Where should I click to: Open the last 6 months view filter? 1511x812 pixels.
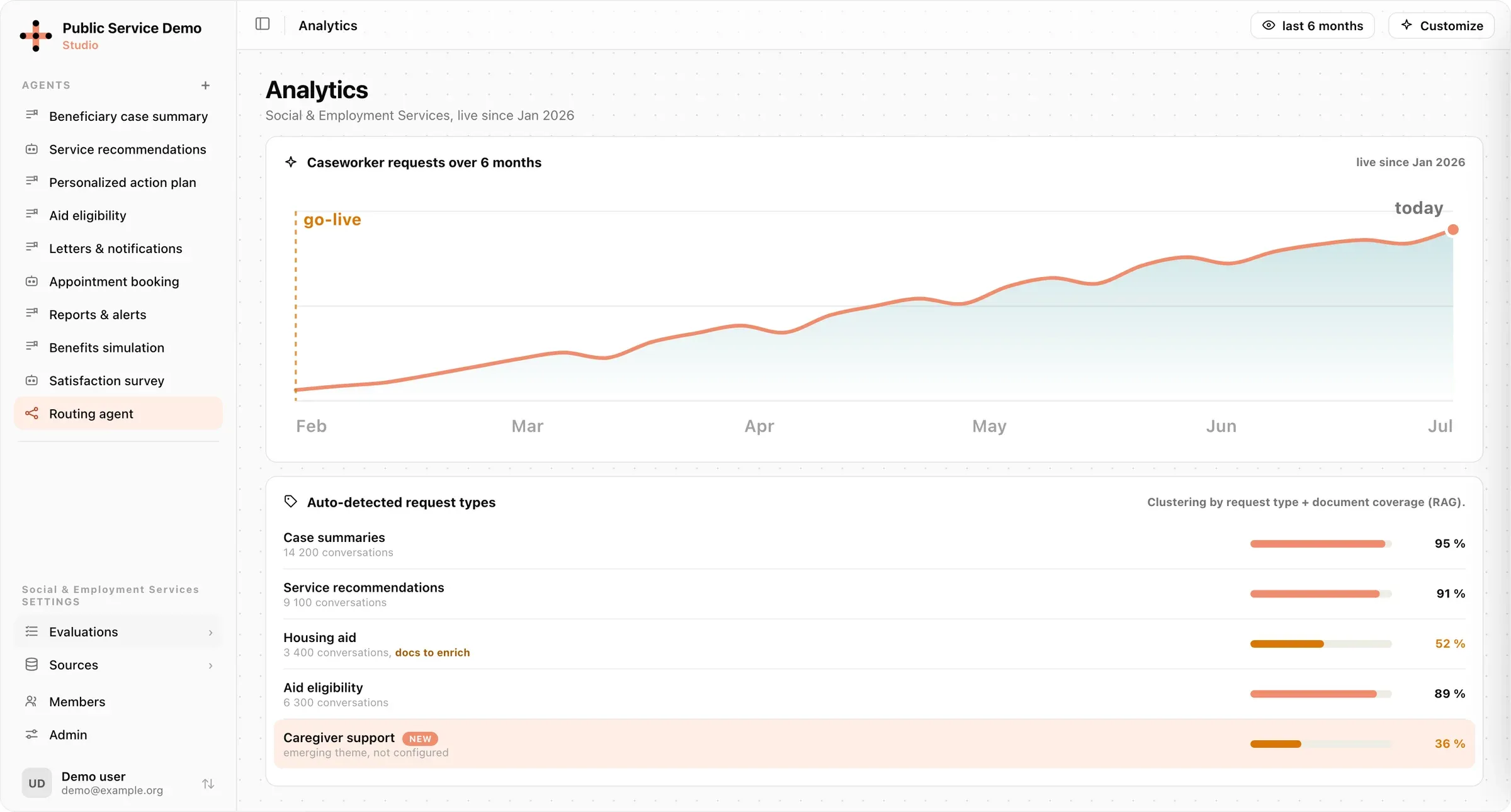(x=1312, y=26)
